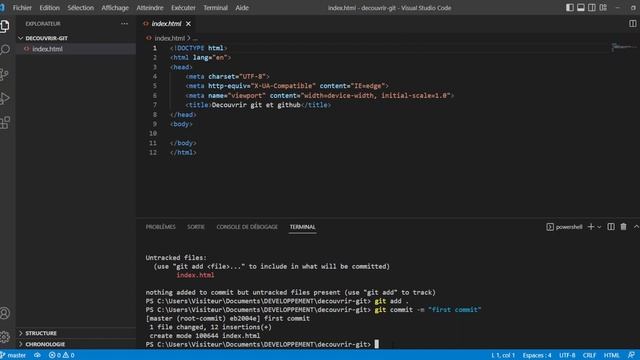The height and width of the screenshot is (360, 640).
Task: Close the index.html editor tab
Action: pos(188,24)
